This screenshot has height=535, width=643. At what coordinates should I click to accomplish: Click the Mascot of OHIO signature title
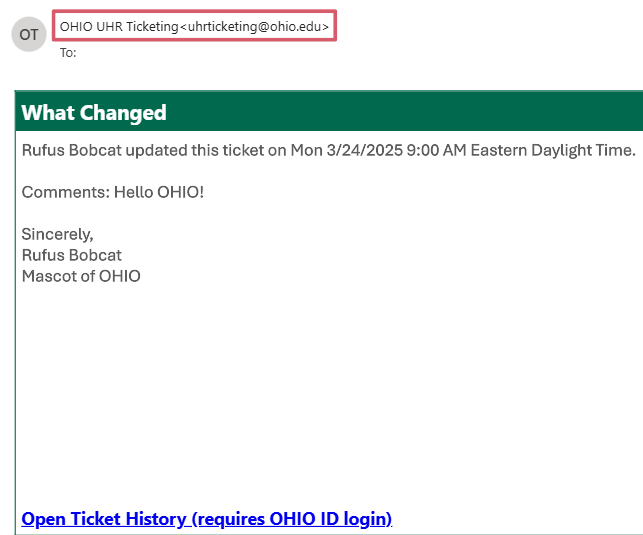(x=81, y=276)
